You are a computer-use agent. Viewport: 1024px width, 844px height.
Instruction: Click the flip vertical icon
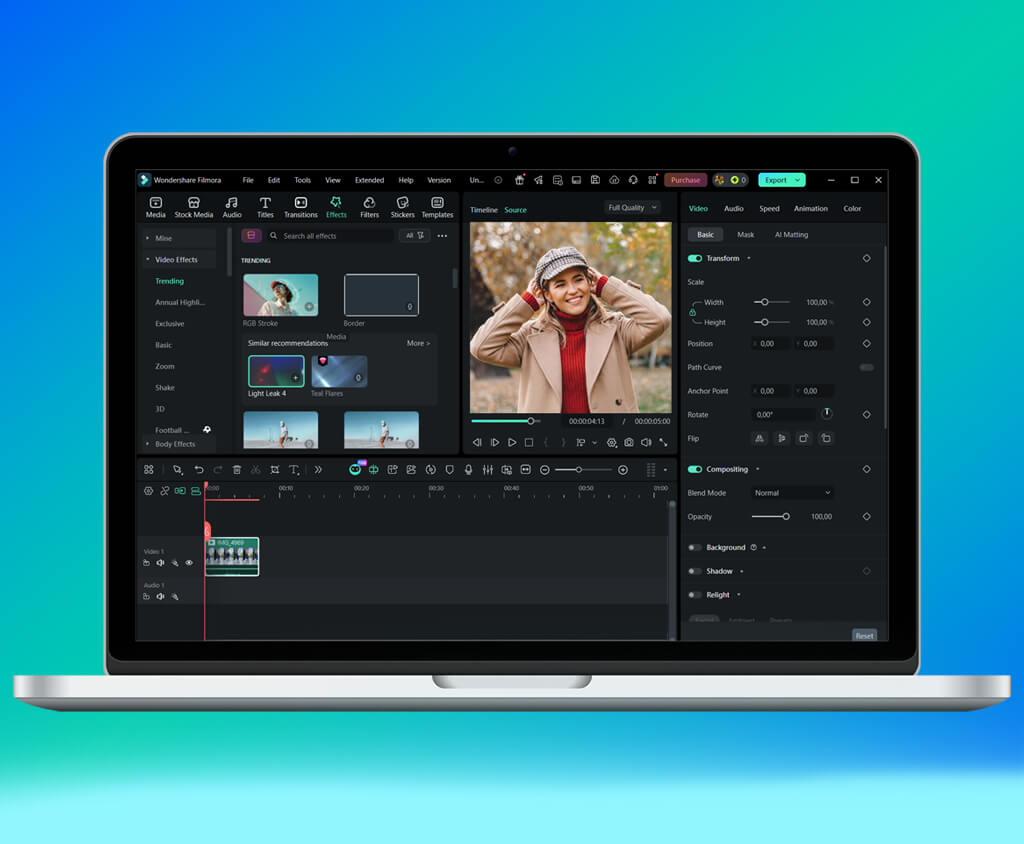[782, 438]
